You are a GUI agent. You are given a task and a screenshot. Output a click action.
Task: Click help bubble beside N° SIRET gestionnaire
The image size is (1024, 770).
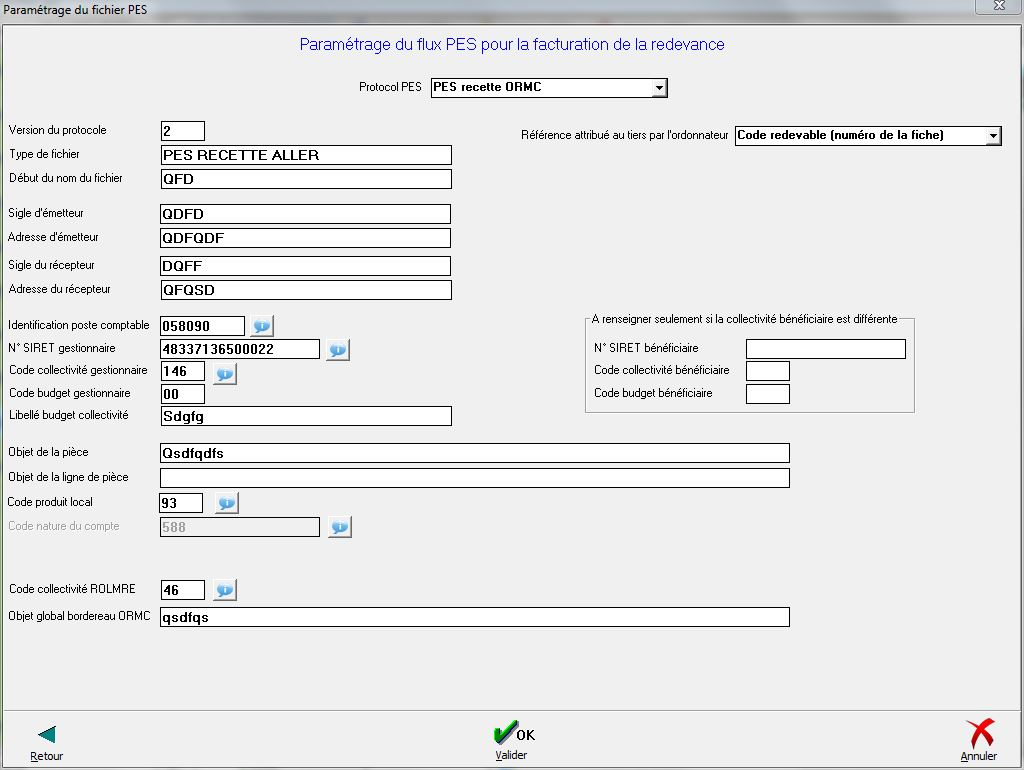point(338,350)
